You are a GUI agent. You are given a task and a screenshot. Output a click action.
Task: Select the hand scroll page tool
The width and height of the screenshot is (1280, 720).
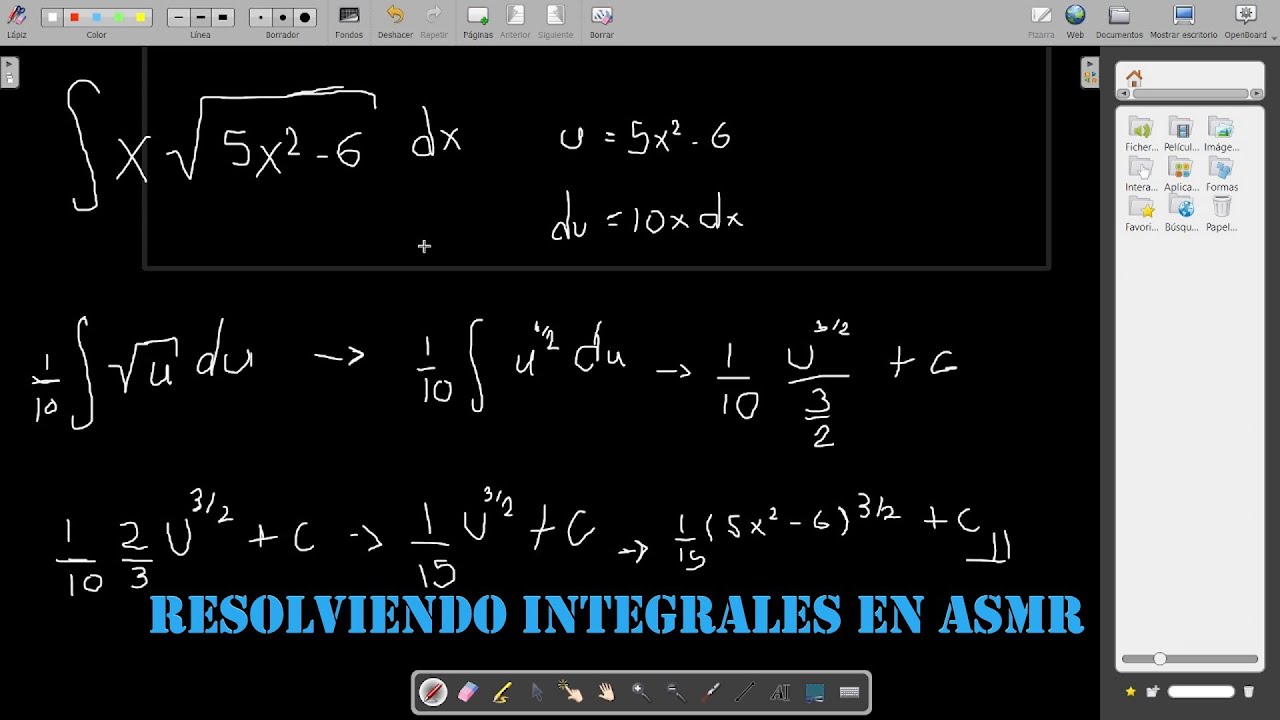pyautogui.click(x=606, y=692)
